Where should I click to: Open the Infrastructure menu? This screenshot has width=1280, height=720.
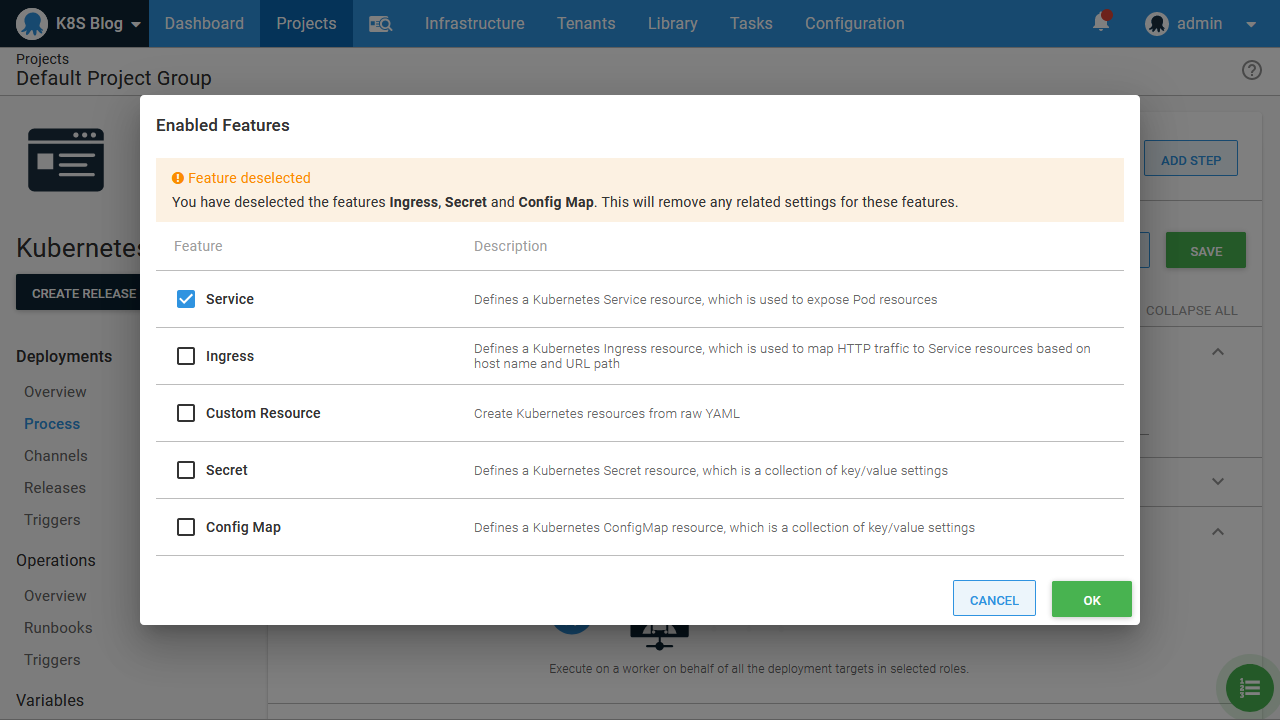pos(474,23)
